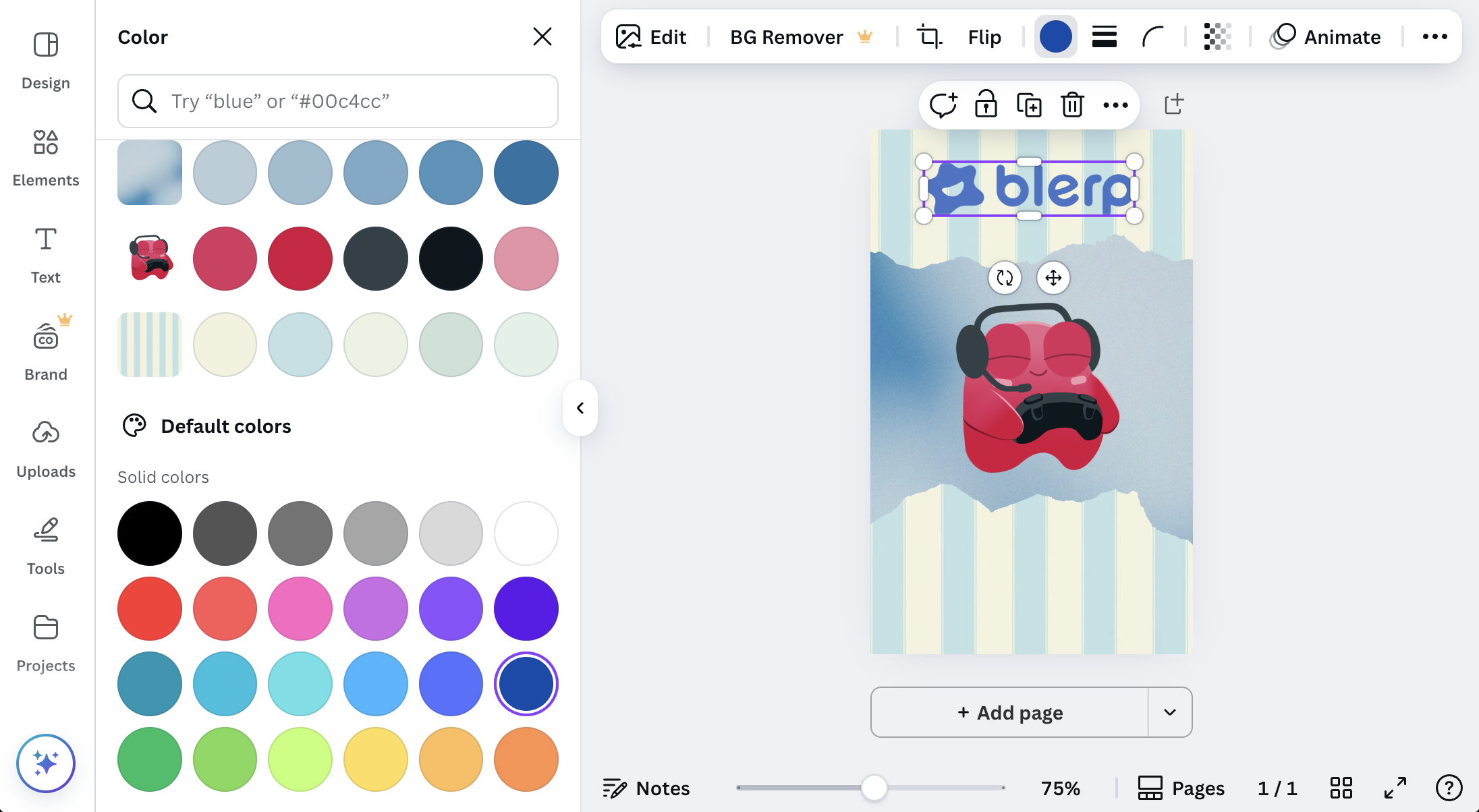Select the yellow solid color swatch
The height and width of the screenshot is (812, 1479).
376,759
